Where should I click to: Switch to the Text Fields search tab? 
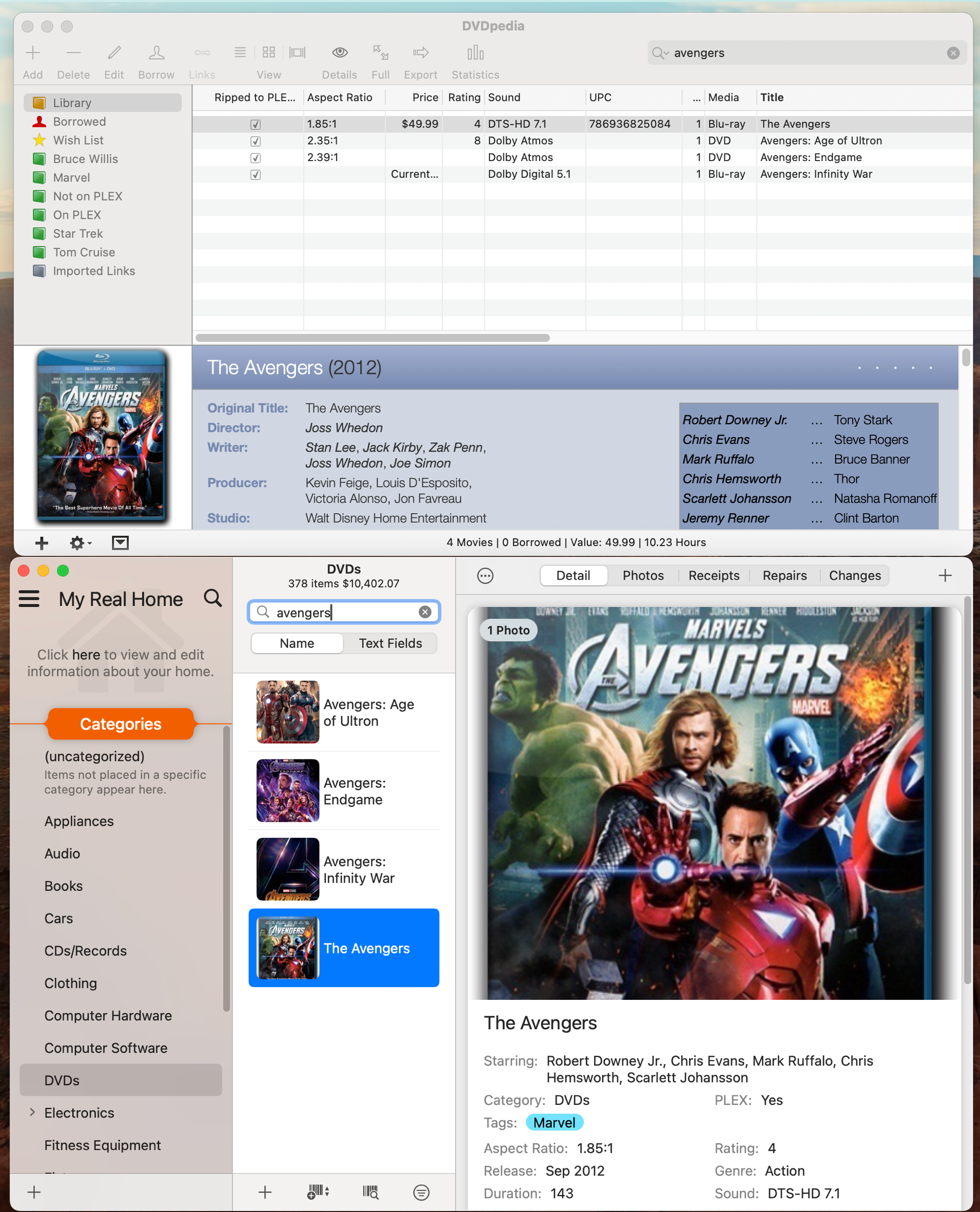point(390,643)
